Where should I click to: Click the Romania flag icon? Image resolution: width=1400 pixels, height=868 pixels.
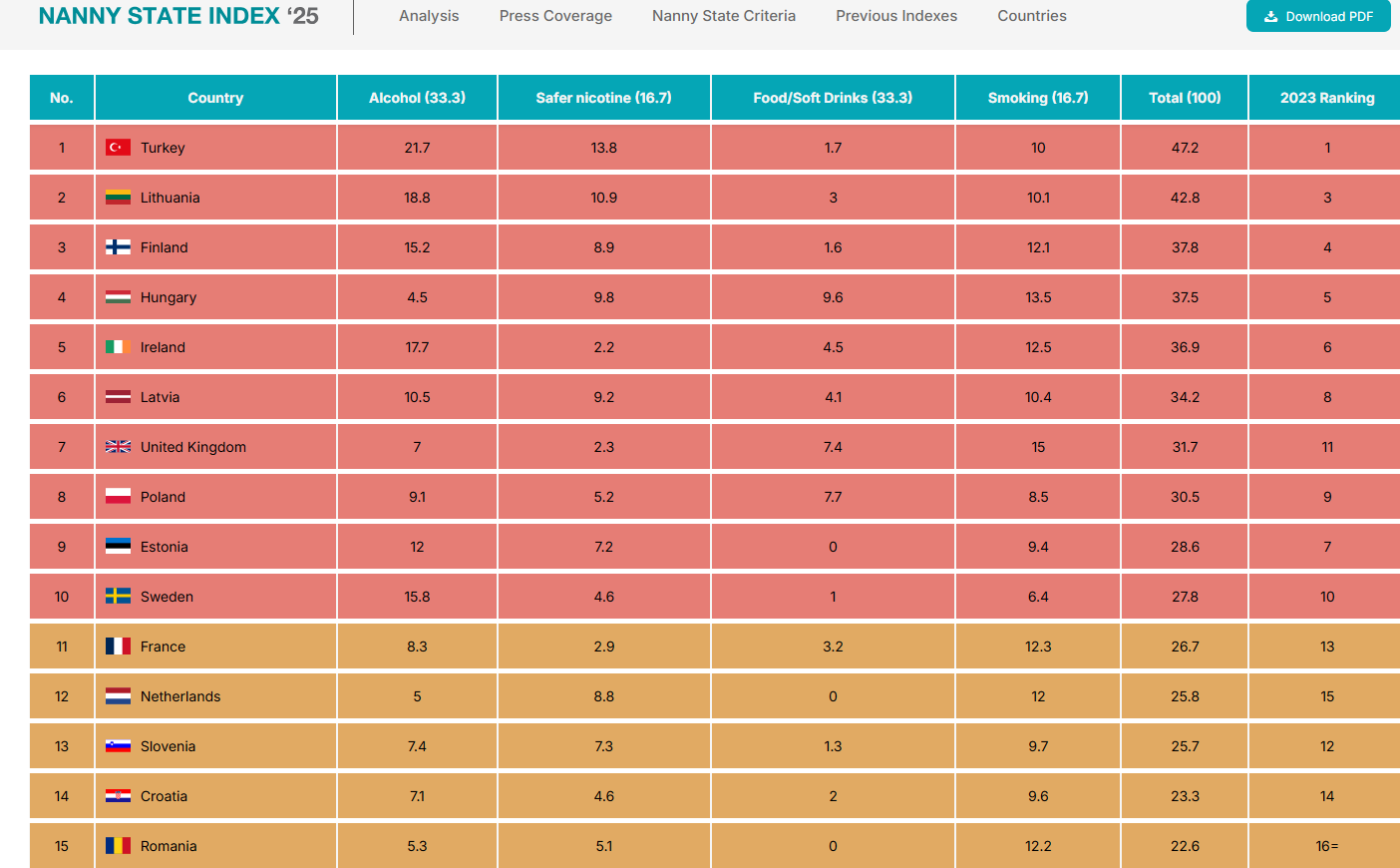pos(118,846)
